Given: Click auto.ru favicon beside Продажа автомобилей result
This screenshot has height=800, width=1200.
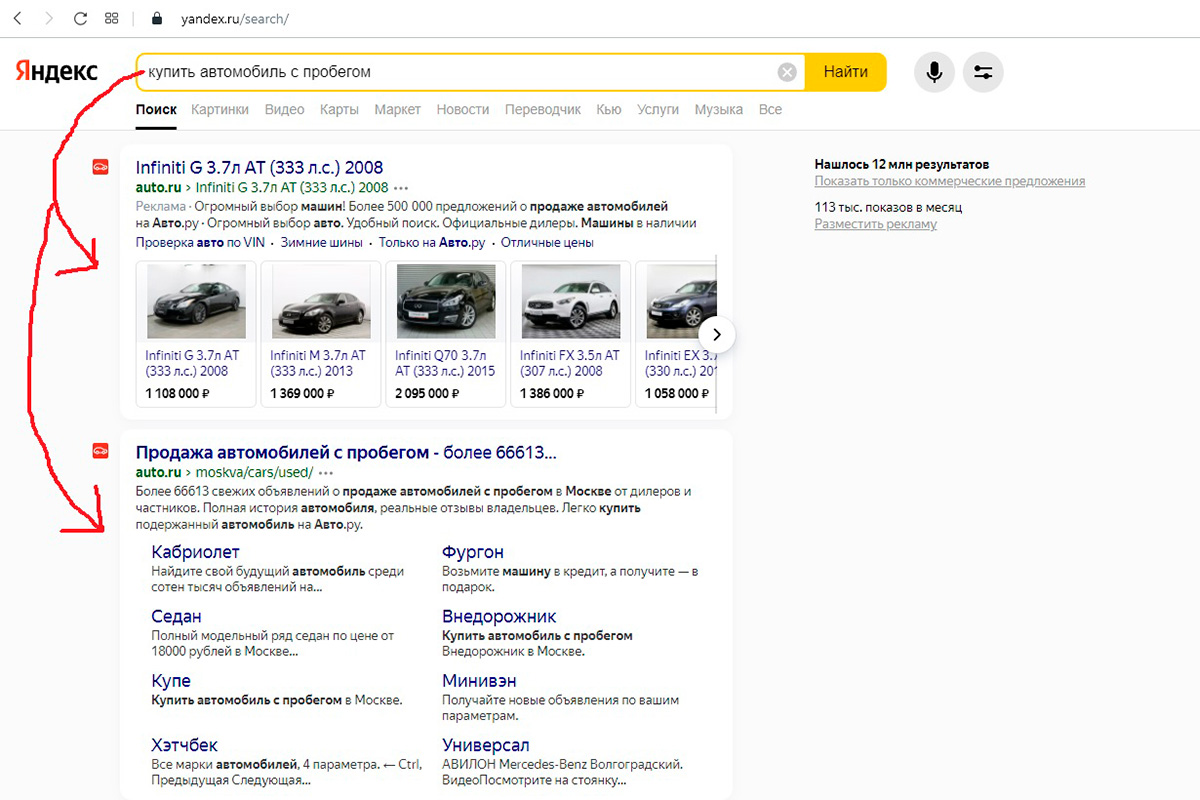Looking at the screenshot, I should [x=100, y=451].
